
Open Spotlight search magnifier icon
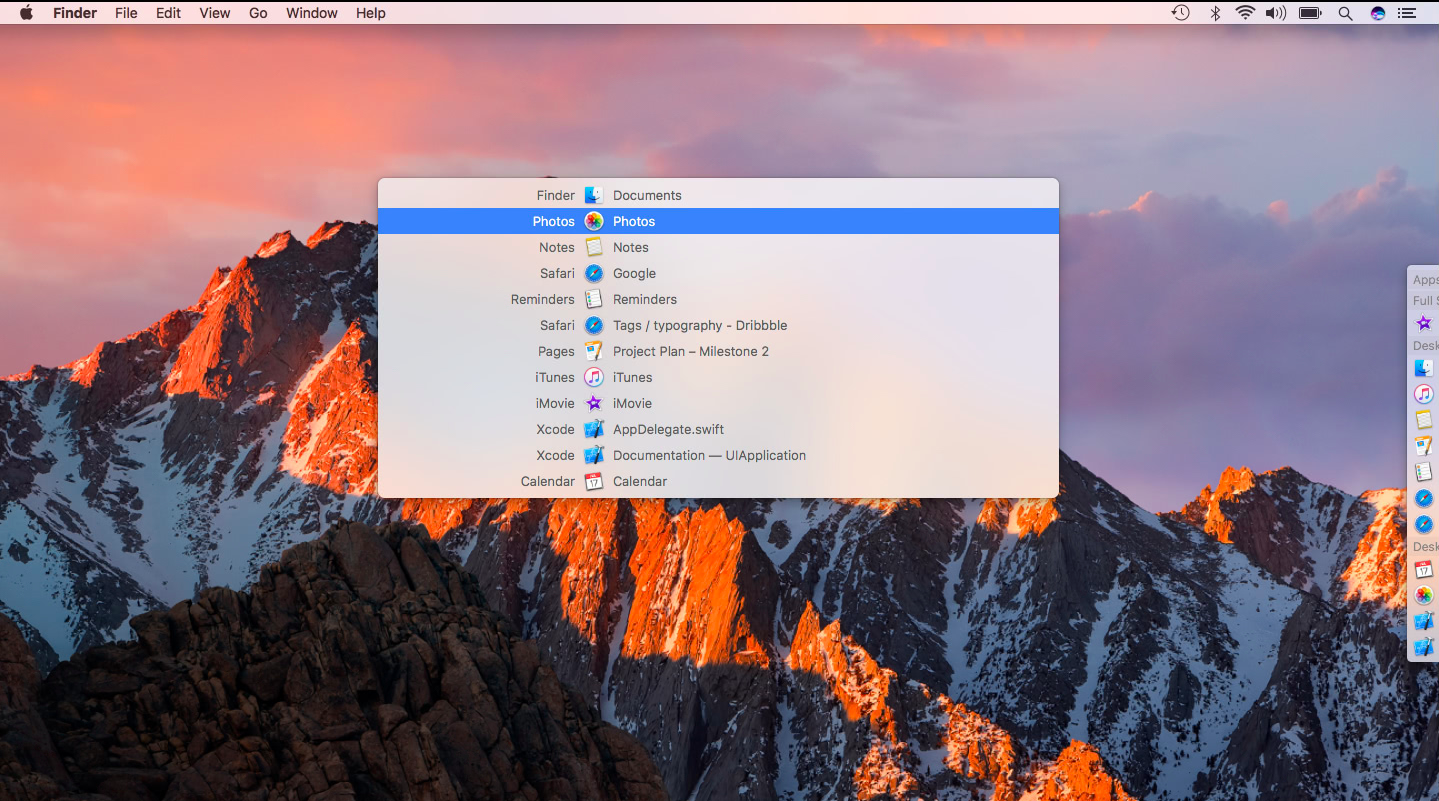click(x=1345, y=13)
